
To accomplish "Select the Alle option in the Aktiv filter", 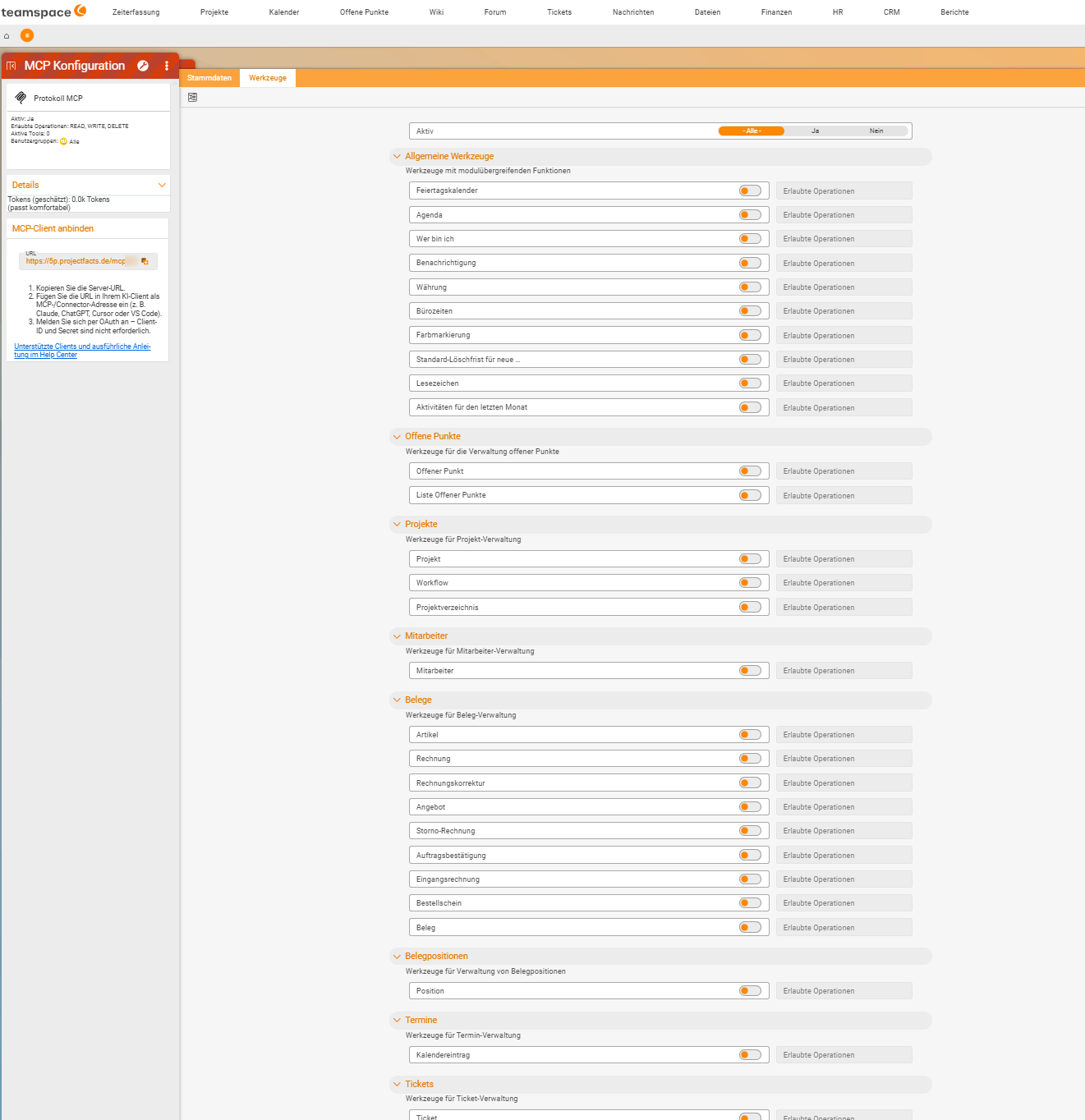I will coord(752,131).
